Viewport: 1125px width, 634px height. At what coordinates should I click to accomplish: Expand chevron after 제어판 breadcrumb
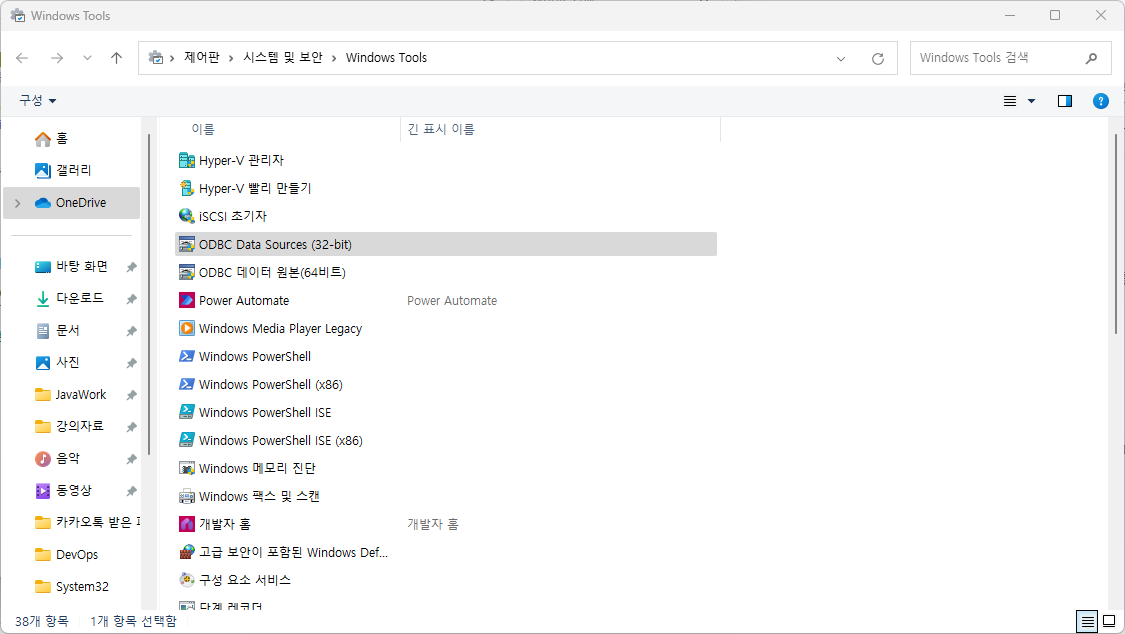click(x=231, y=58)
